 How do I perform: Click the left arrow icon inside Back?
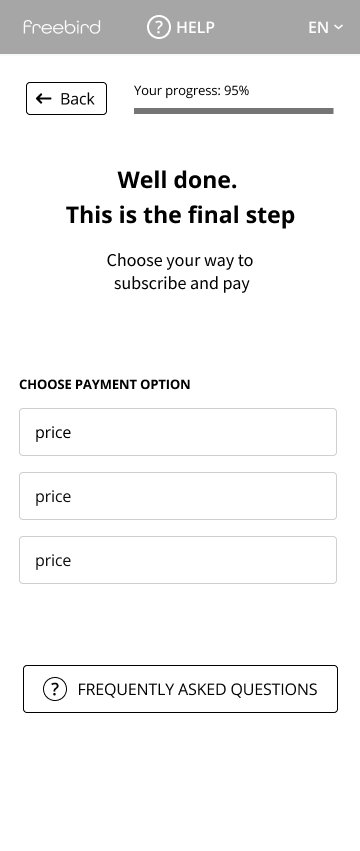[x=43, y=98]
